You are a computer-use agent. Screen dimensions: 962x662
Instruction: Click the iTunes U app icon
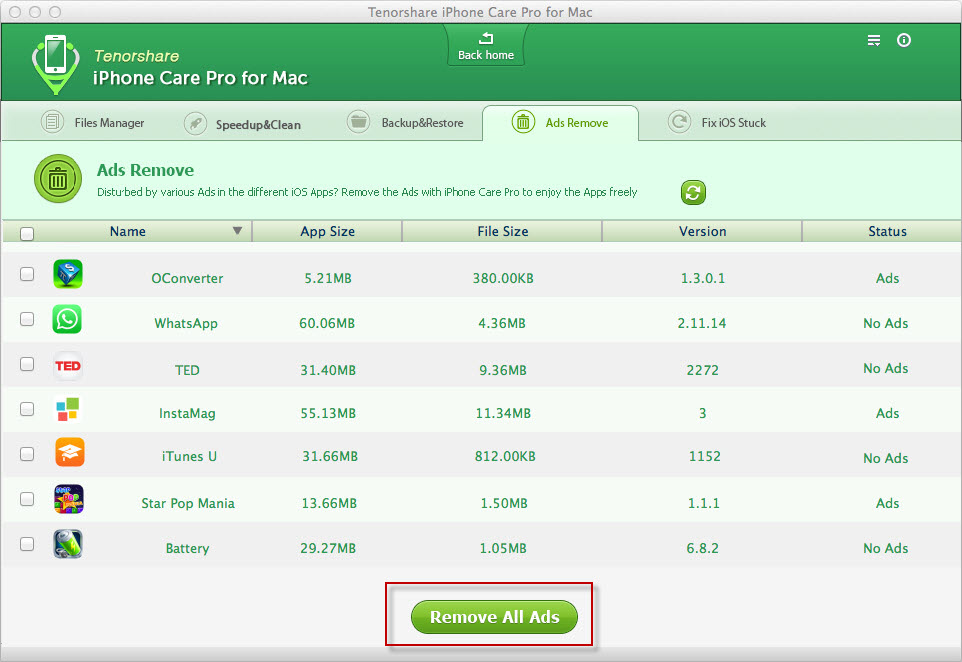[68, 453]
